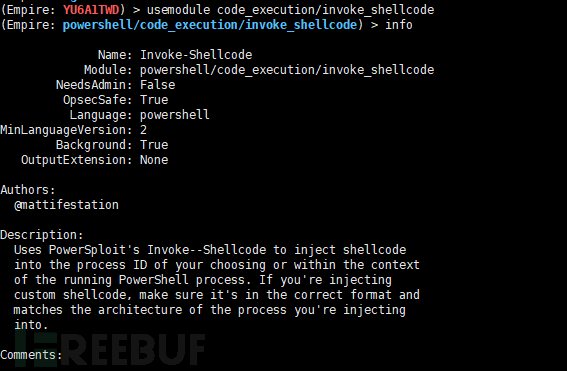This screenshot has width=567, height=371.
Task: Click the info command
Action: (x=398, y=25)
